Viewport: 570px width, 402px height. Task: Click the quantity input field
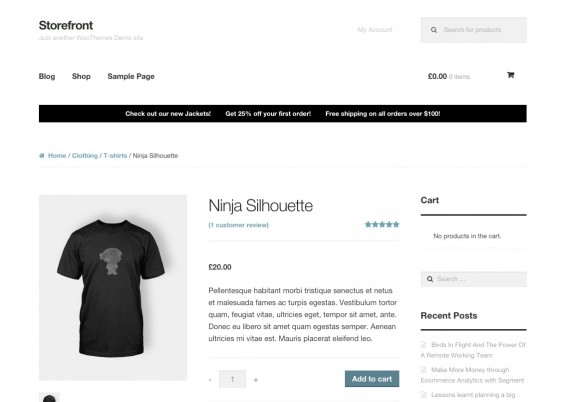click(232, 379)
